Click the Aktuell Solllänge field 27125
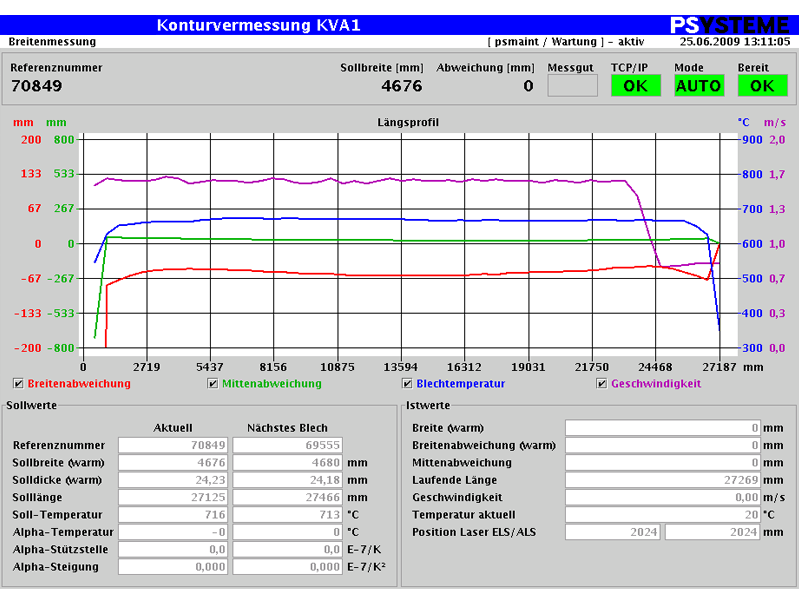800x600 pixels. coord(173,497)
